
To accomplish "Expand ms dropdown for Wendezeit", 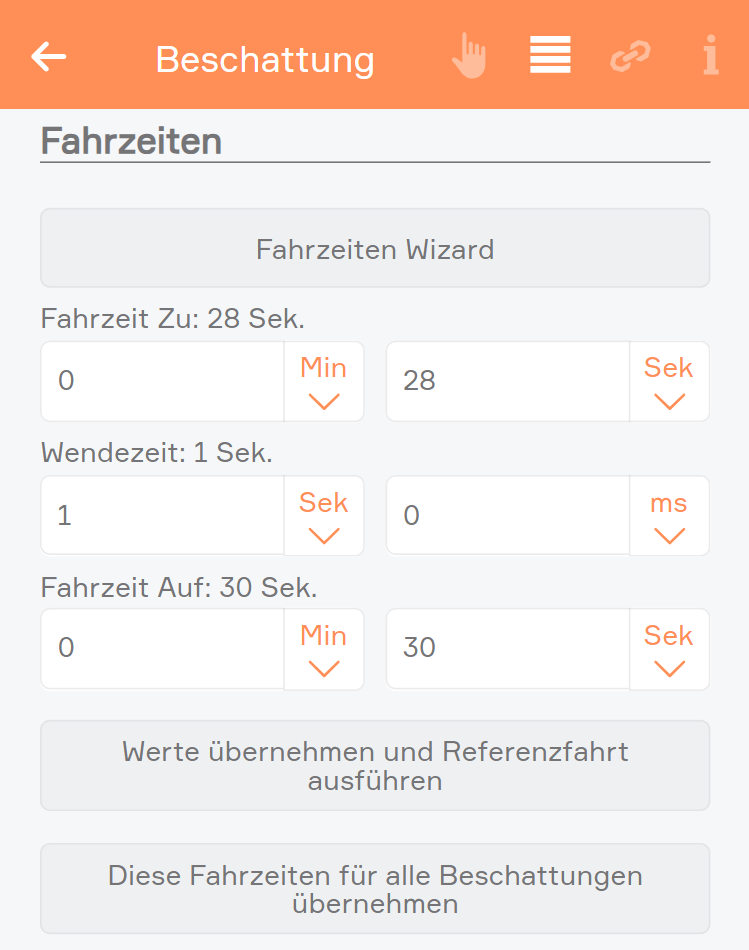I will click(669, 516).
